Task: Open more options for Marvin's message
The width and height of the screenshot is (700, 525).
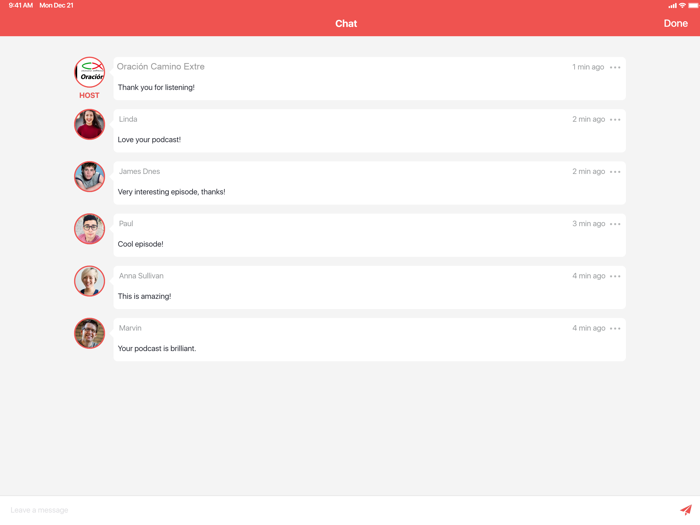Action: point(615,329)
